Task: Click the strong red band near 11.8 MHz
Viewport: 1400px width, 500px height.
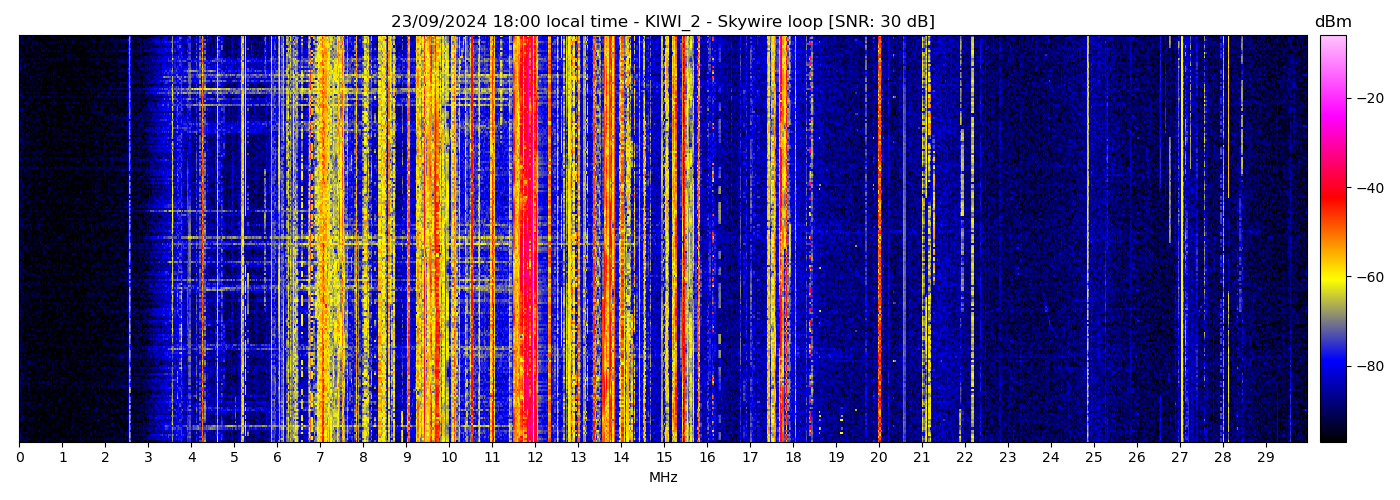Action: pyautogui.click(x=525, y=240)
